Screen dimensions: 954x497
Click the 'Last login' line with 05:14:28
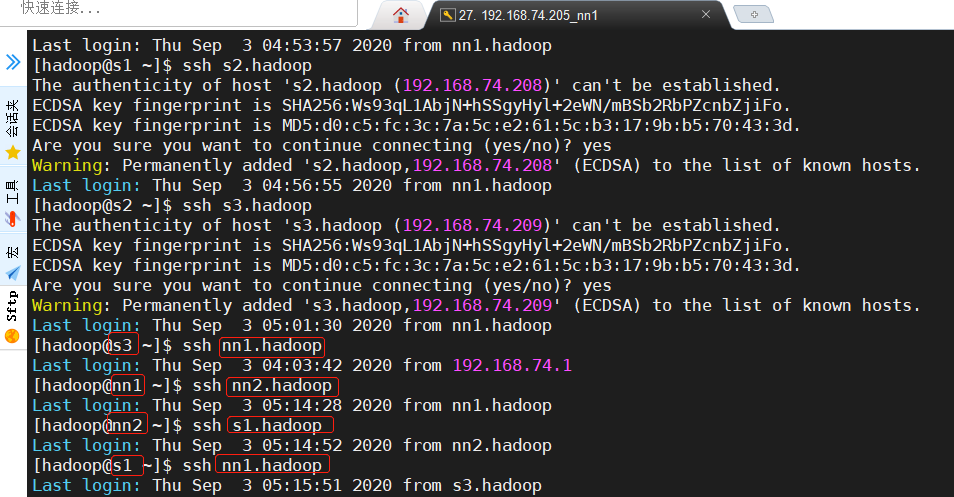pos(292,406)
